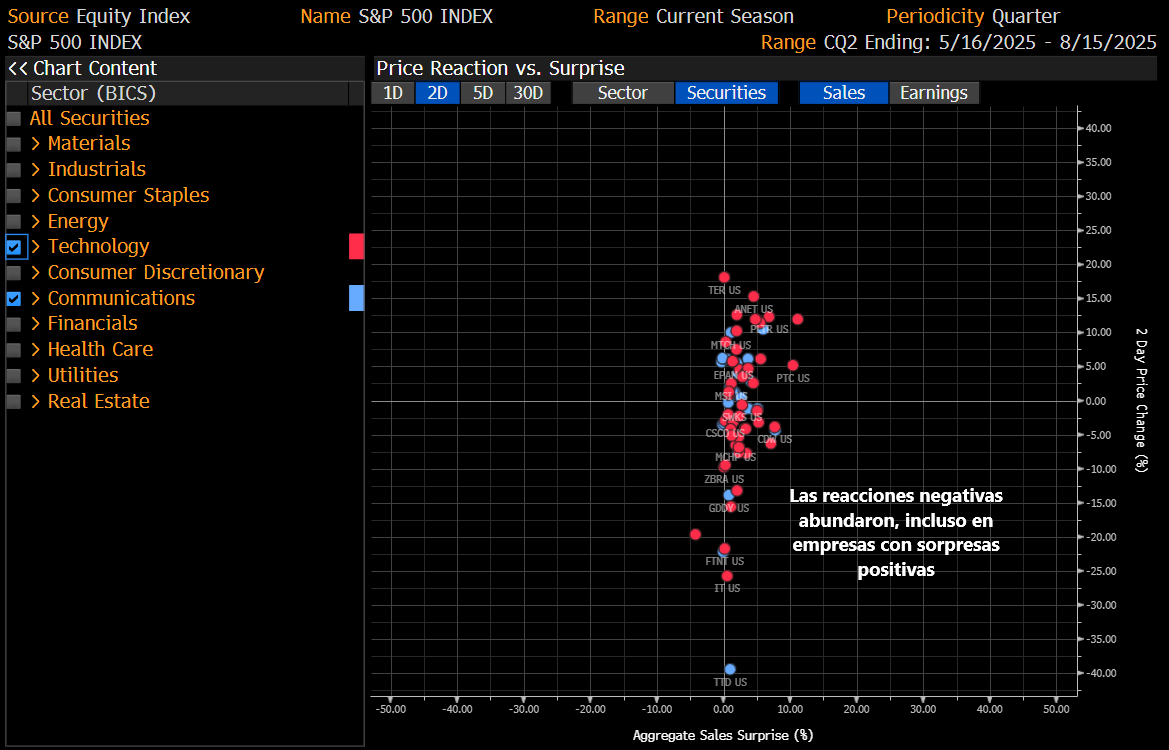Click the TTD US data point
This screenshot has height=750, width=1169.
(730, 669)
